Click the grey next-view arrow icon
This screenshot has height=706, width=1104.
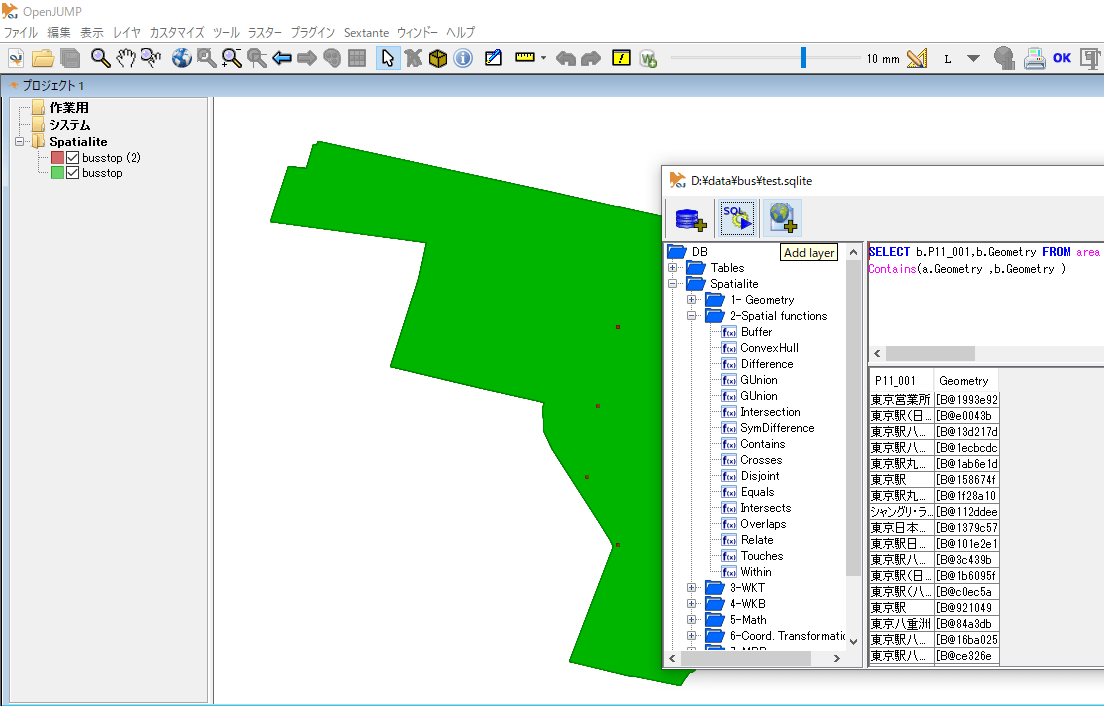click(x=307, y=58)
